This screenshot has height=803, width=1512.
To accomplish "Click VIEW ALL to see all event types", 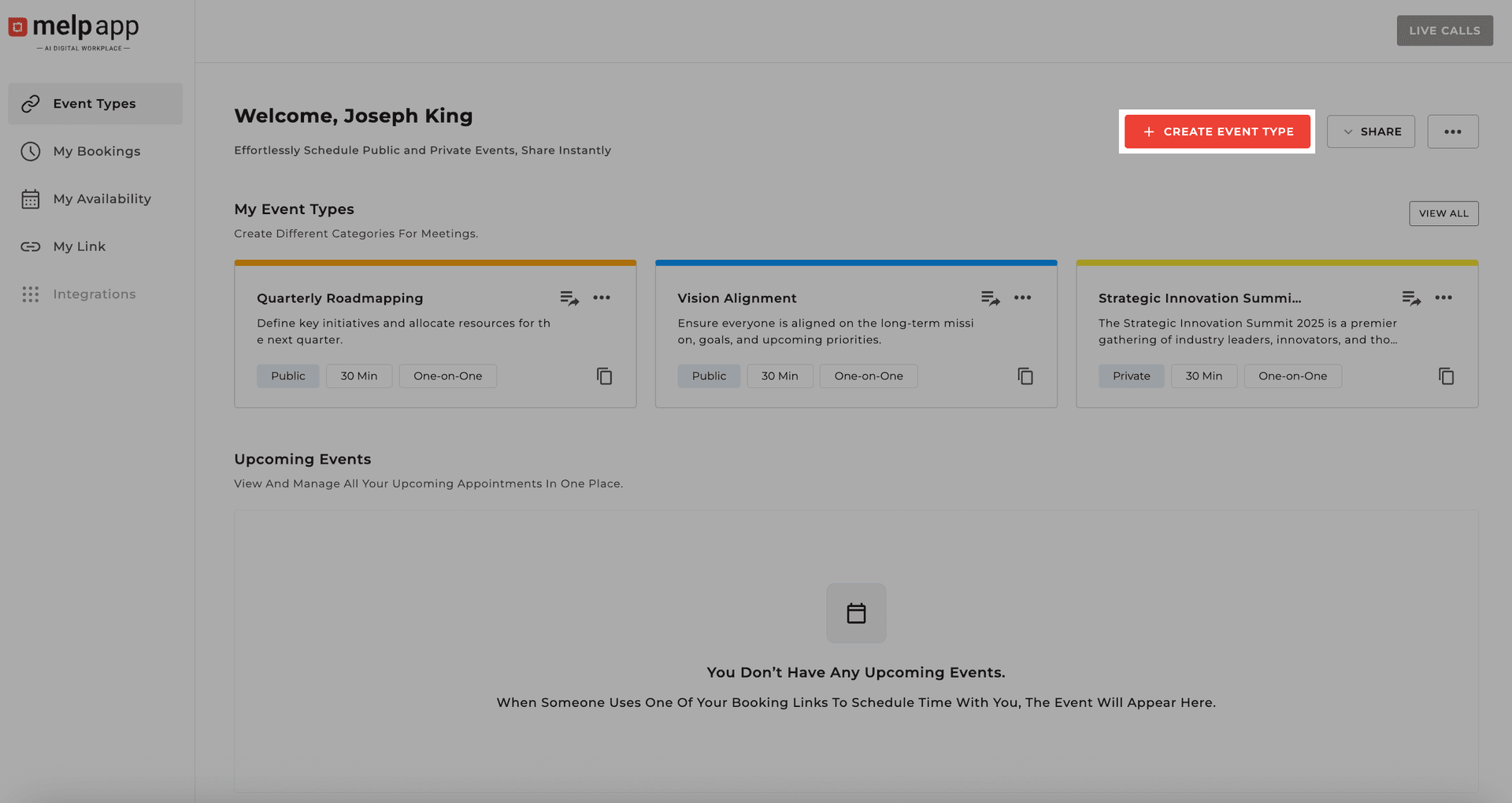I will point(1443,213).
